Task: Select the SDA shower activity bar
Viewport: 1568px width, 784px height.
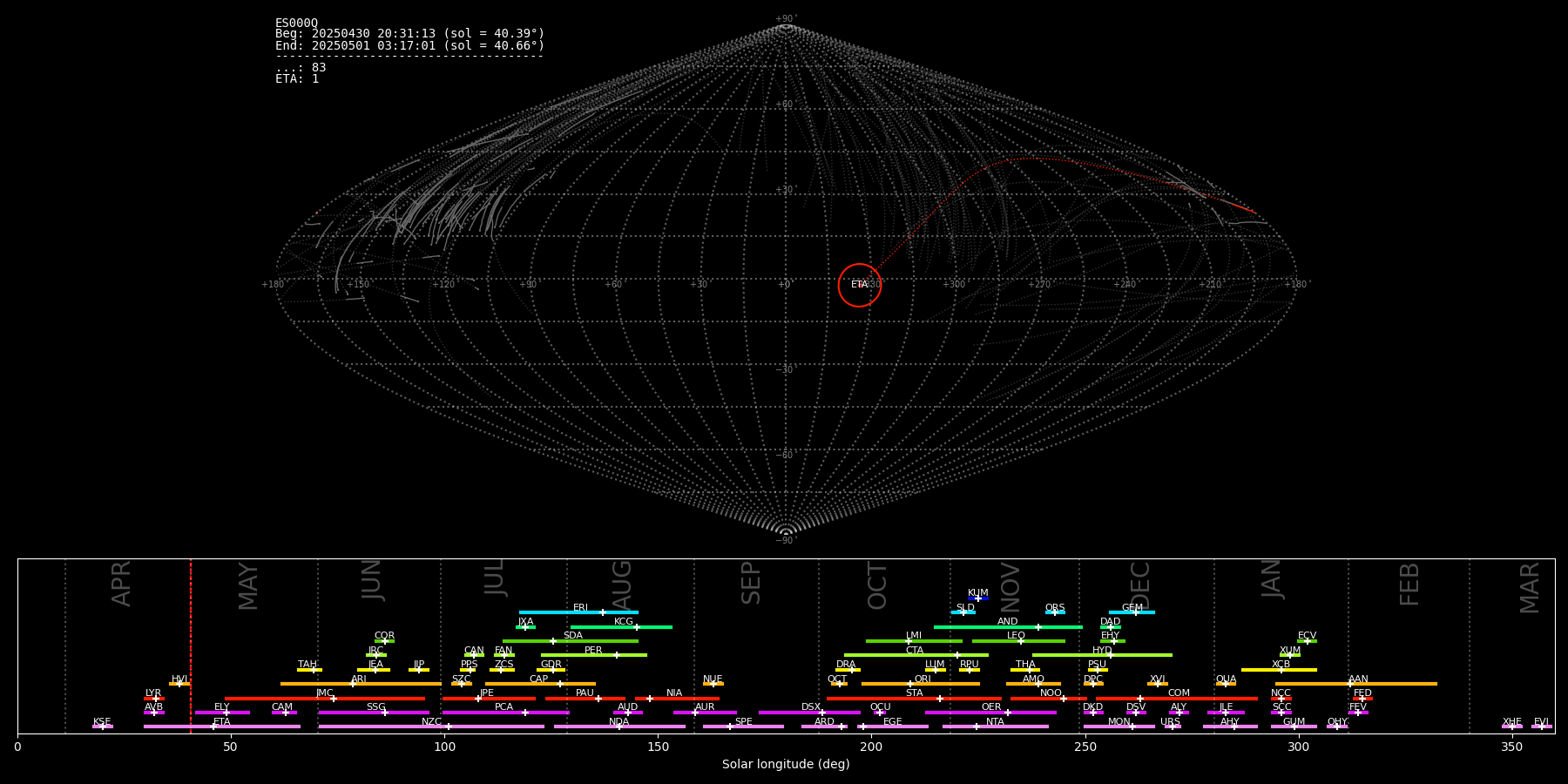Action: click(571, 641)
